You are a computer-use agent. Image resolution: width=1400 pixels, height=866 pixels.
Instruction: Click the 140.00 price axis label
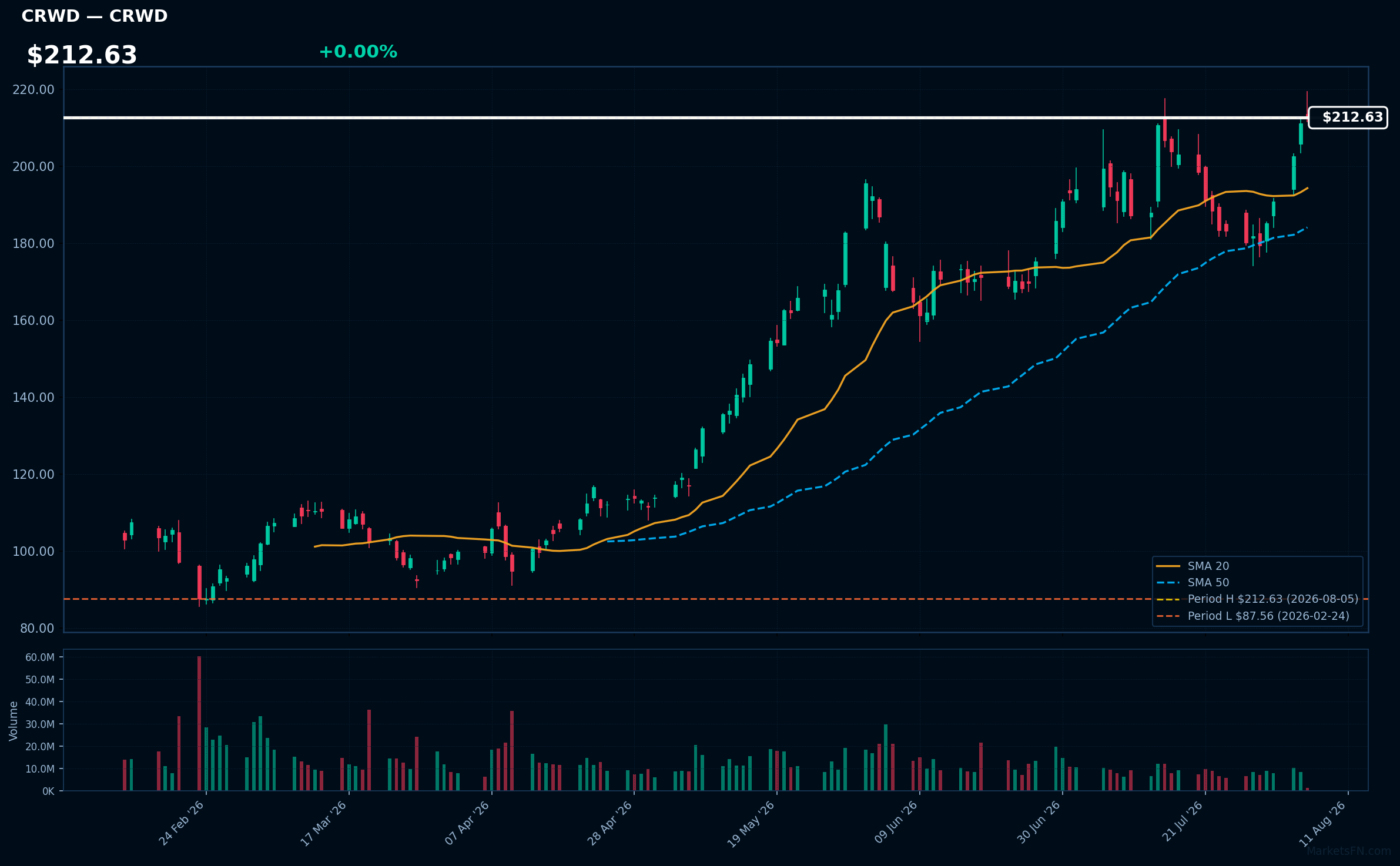coord(34,397)
